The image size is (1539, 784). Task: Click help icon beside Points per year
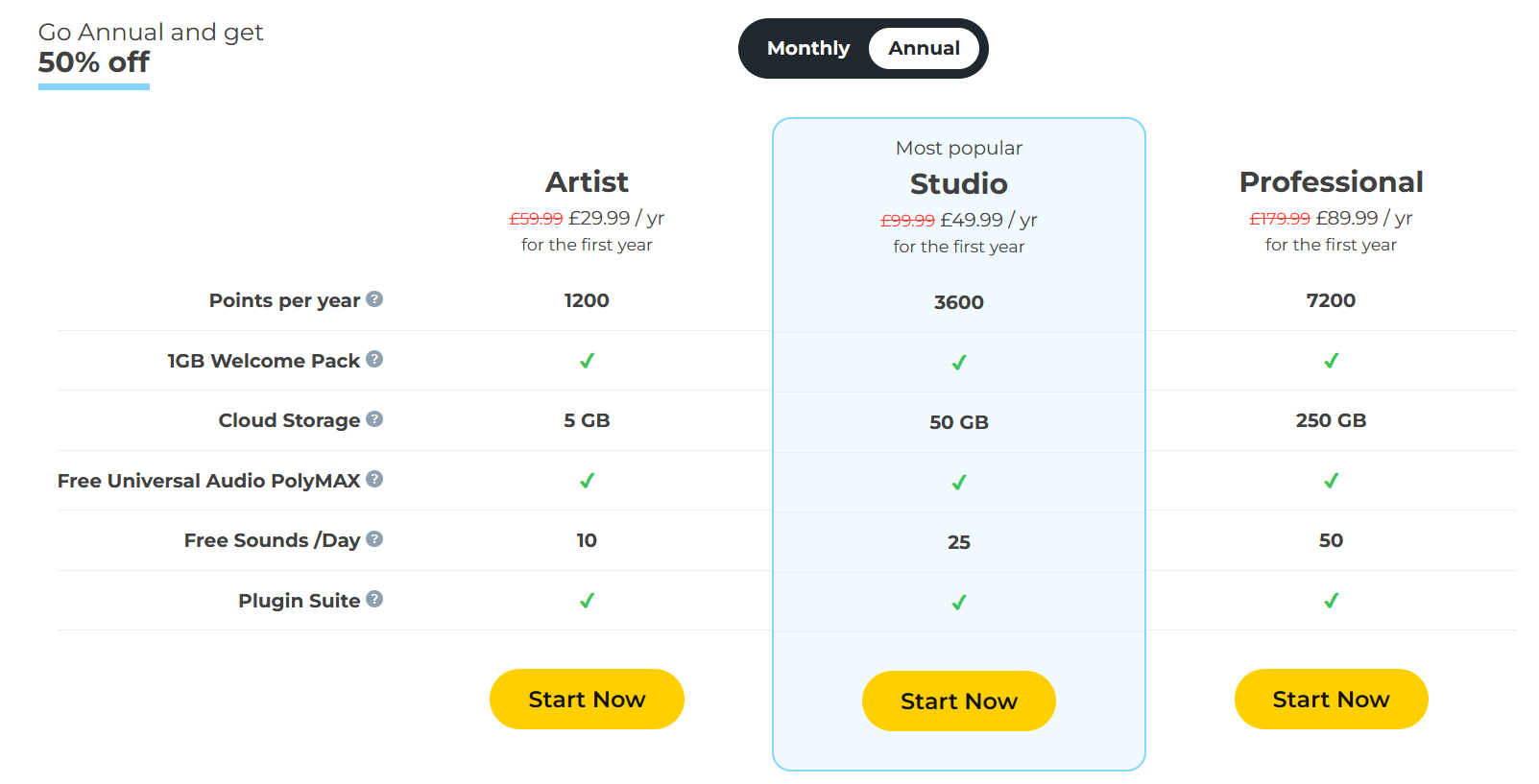[x=374, y=299]
